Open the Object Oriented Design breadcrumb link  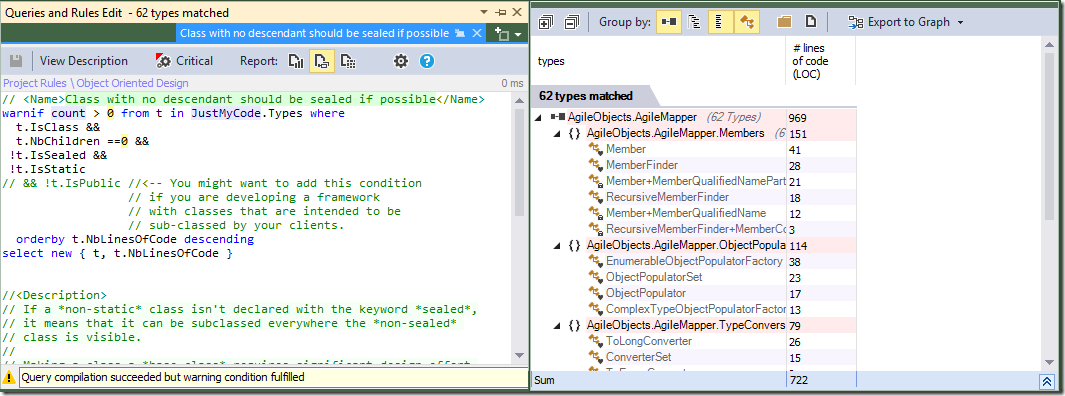coord(132,84)
